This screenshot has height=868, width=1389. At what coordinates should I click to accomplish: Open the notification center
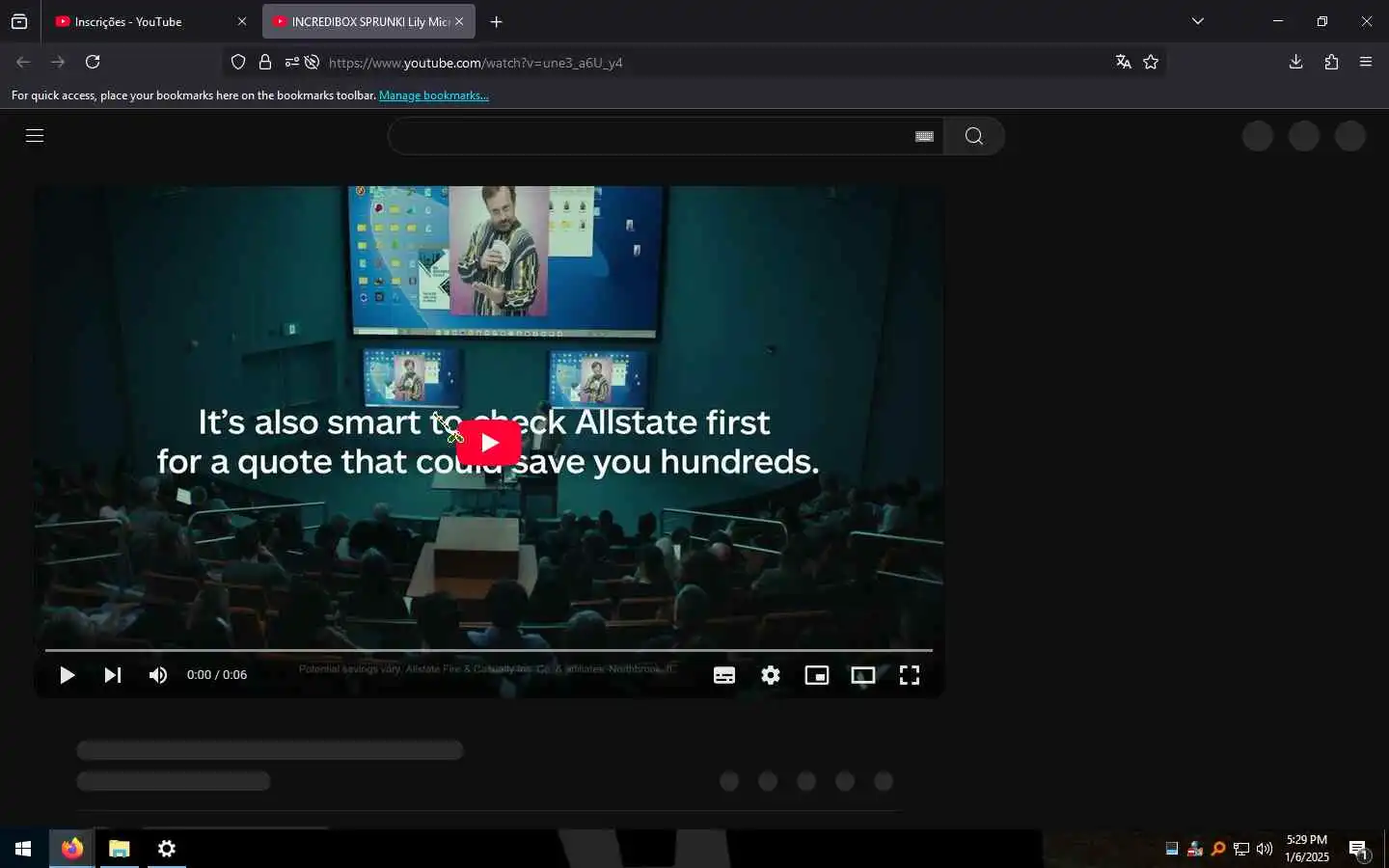pyautogui.click(x=1359, y=849)
